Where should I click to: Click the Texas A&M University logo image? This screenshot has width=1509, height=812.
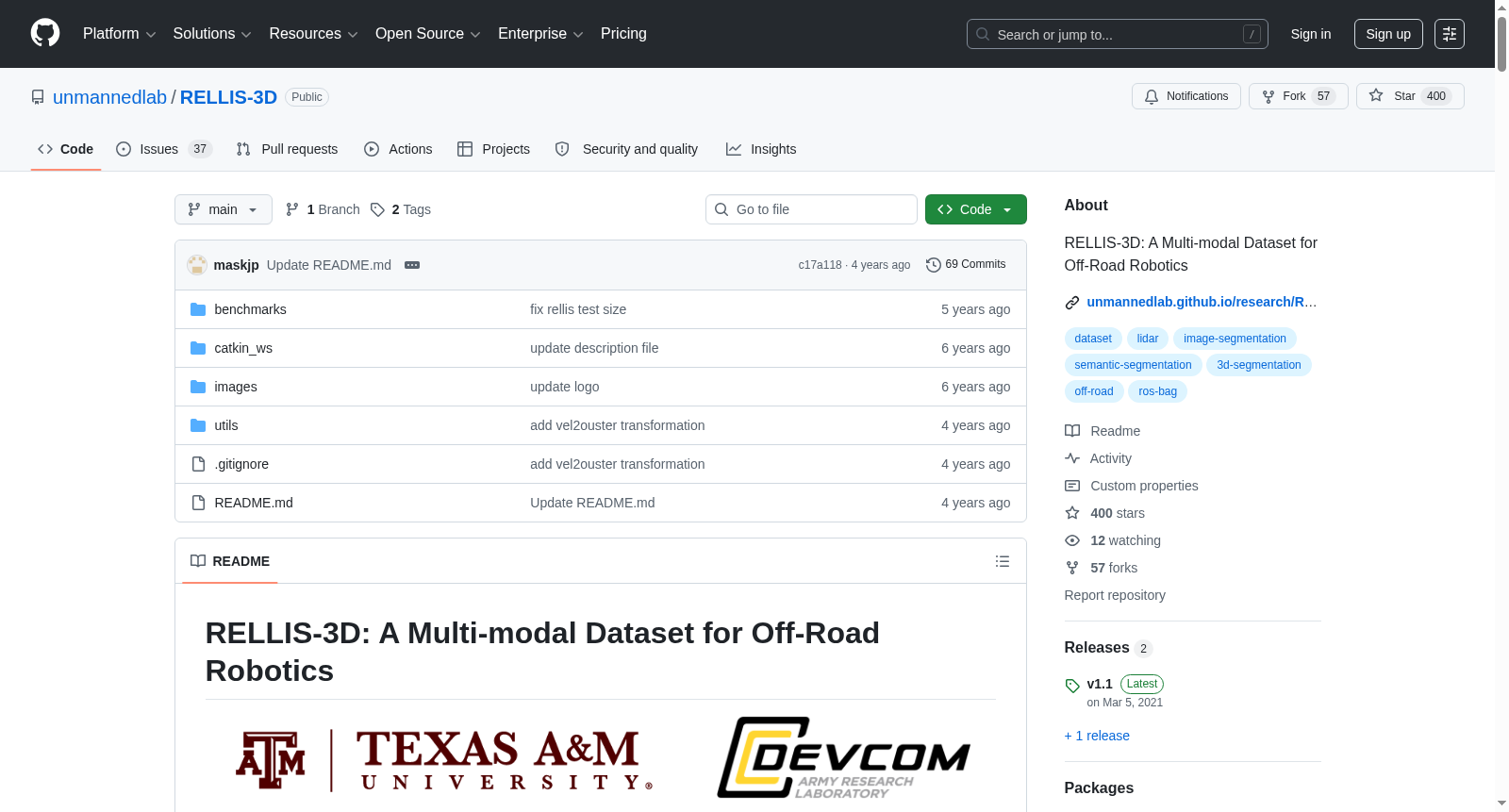click(x=444, y=760)
